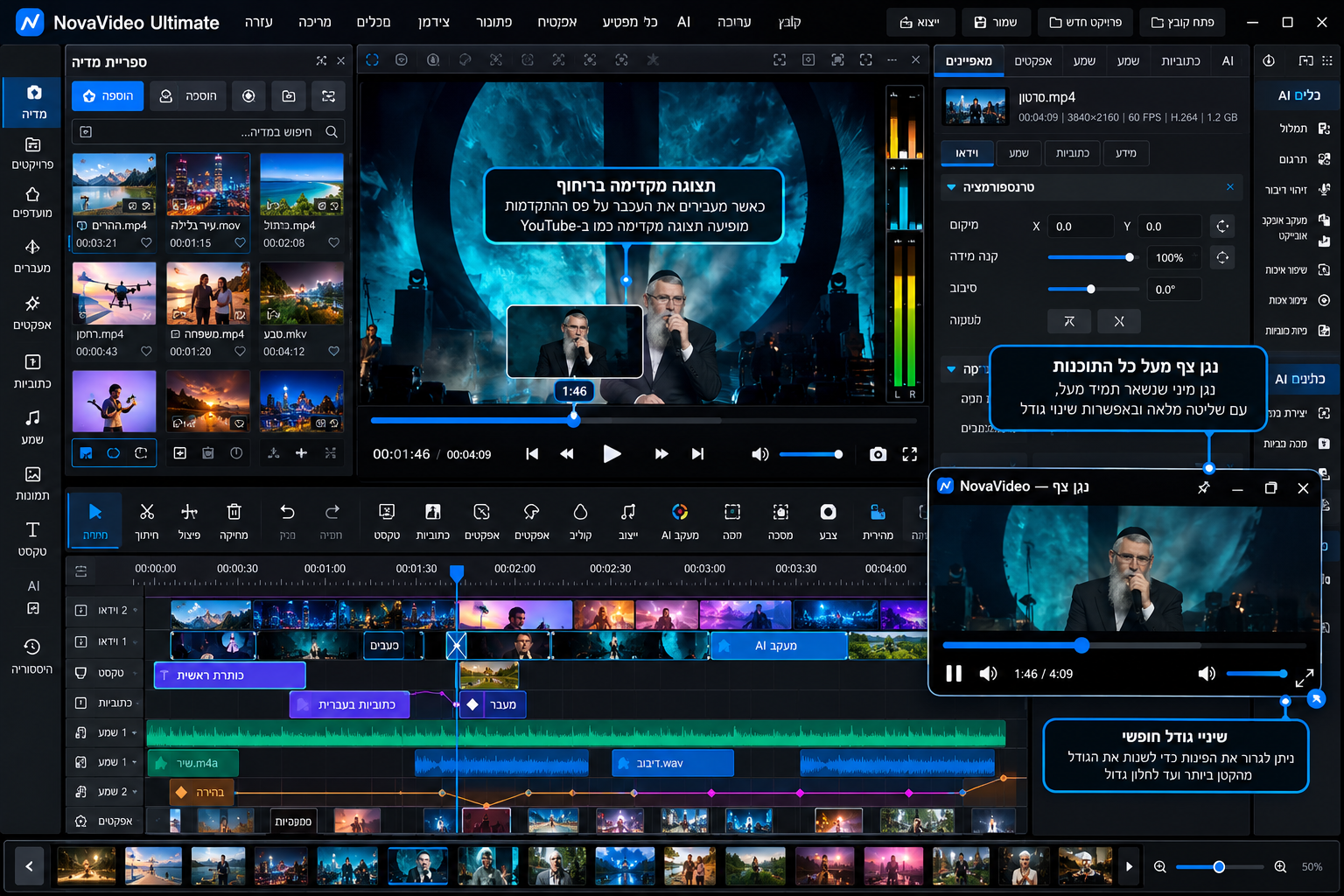Select the צבע color tool

coord(828,521)
